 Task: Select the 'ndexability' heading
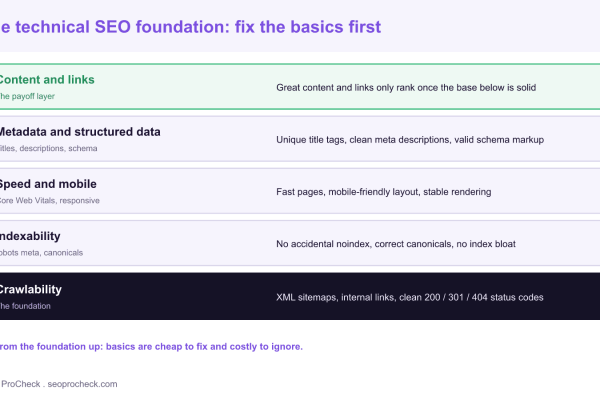click(x=30, y=236)
